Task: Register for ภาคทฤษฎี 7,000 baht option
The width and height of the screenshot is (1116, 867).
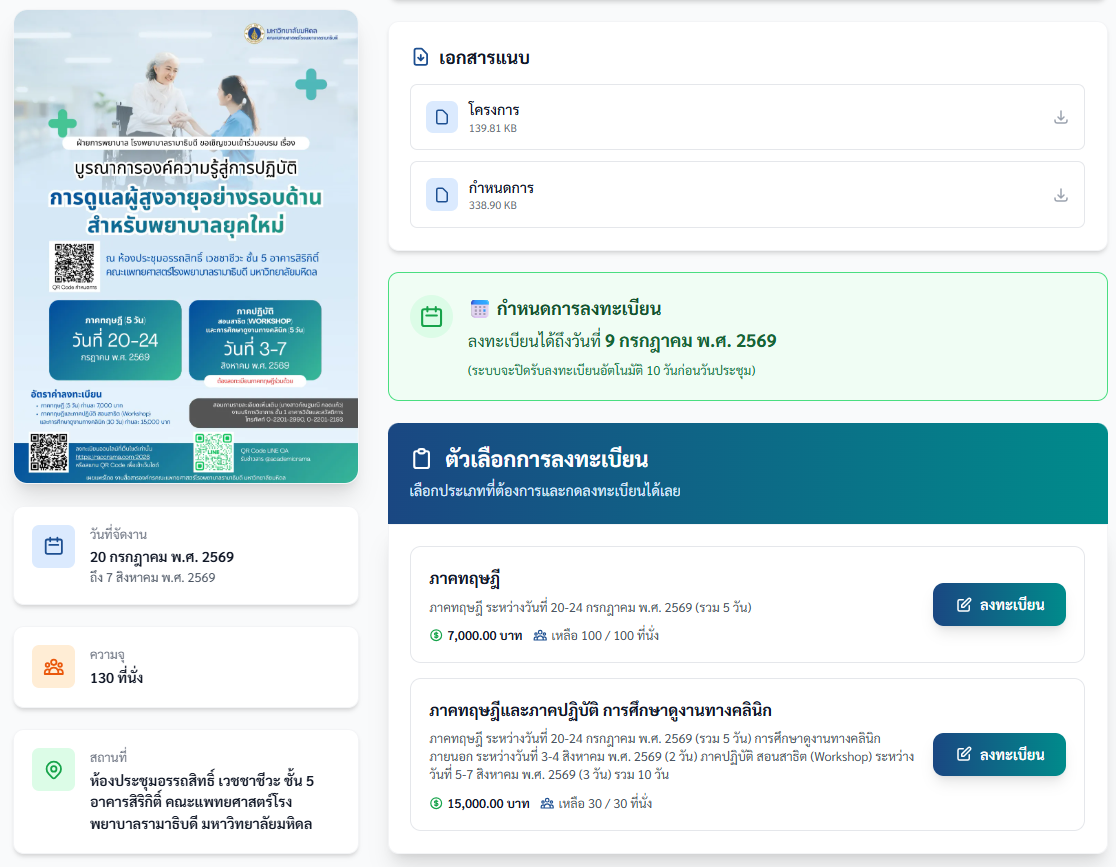Action: coord(998,605)
